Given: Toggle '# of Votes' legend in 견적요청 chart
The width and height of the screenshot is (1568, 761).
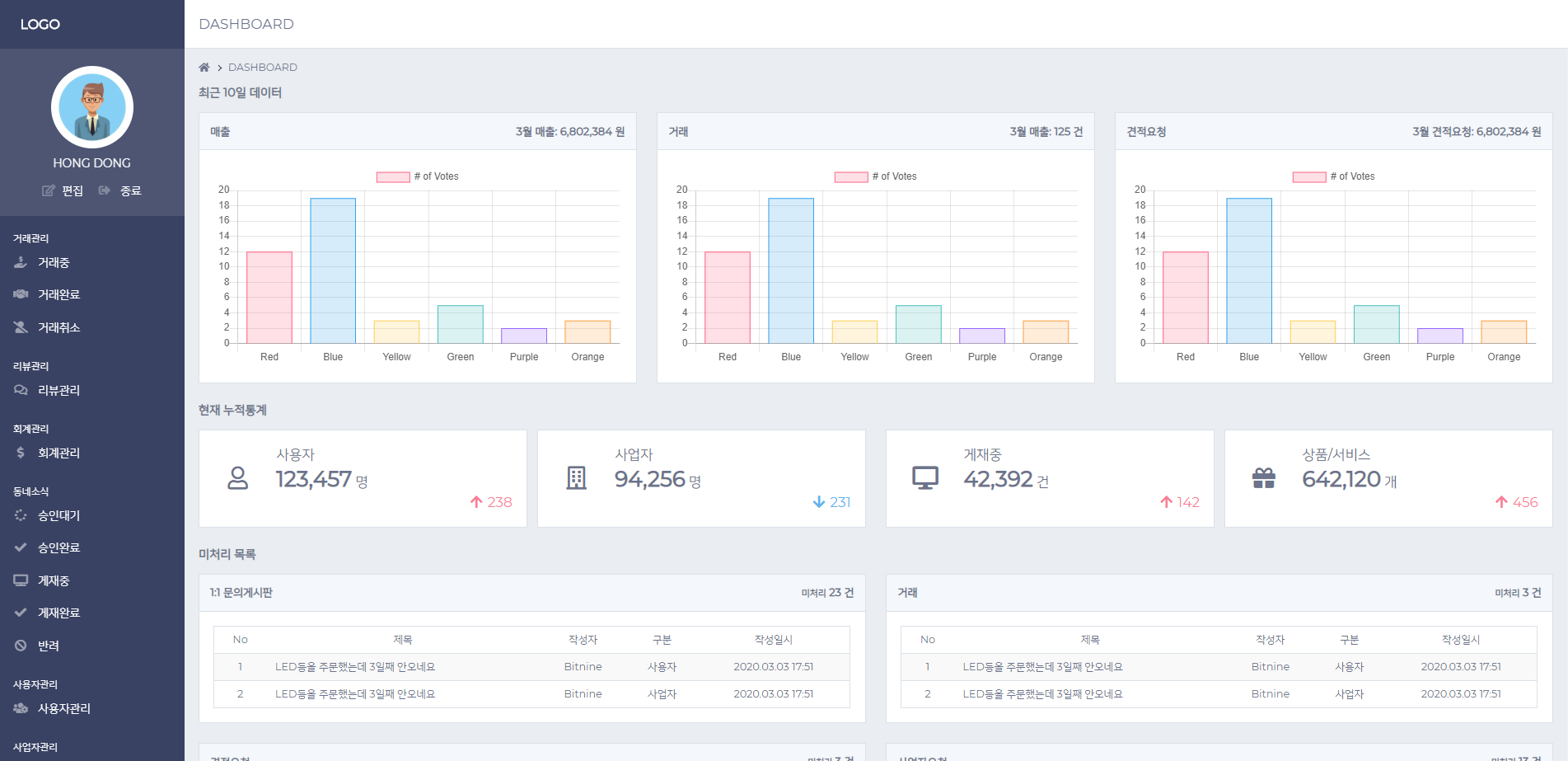Looking at the screenshot, I should tap(1334, 176).
